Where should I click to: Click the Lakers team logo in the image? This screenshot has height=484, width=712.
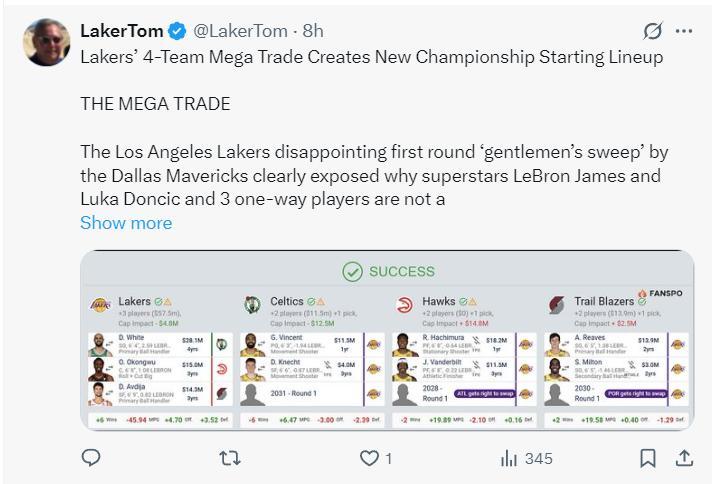[x=101, y=303]
